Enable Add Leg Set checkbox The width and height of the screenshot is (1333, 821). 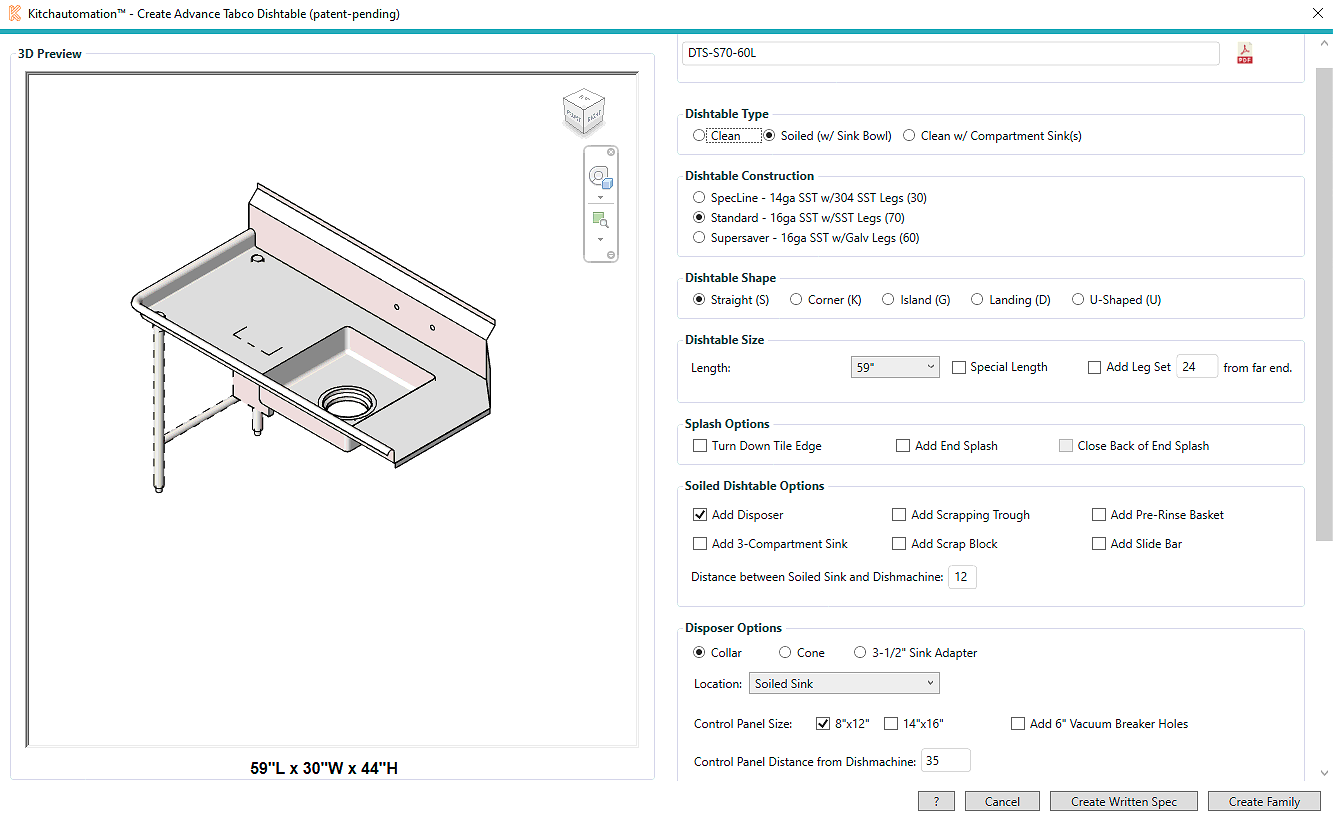click(x=1095, y=367)
